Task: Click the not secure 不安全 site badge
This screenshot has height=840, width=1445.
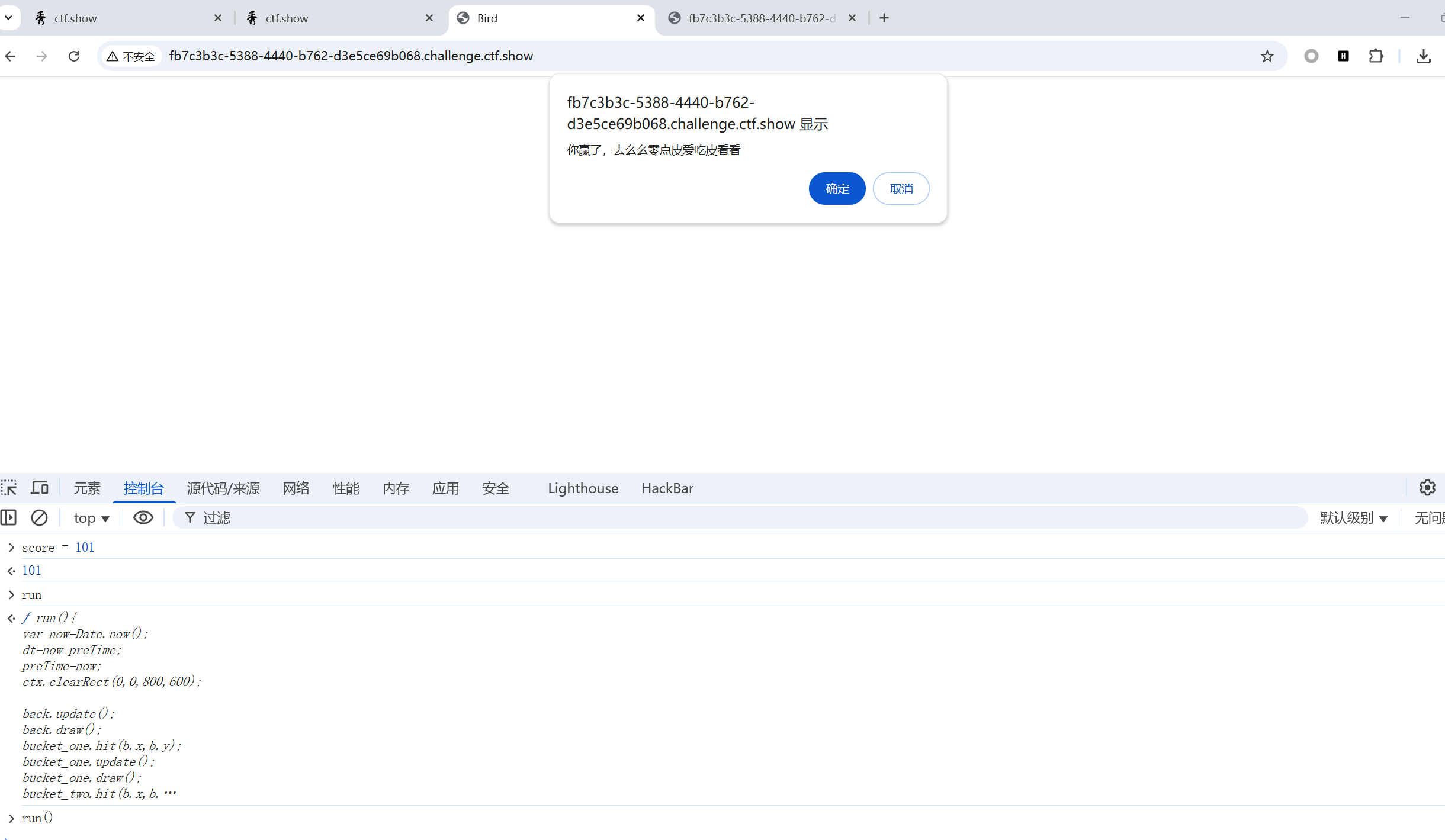Action: 131,56
